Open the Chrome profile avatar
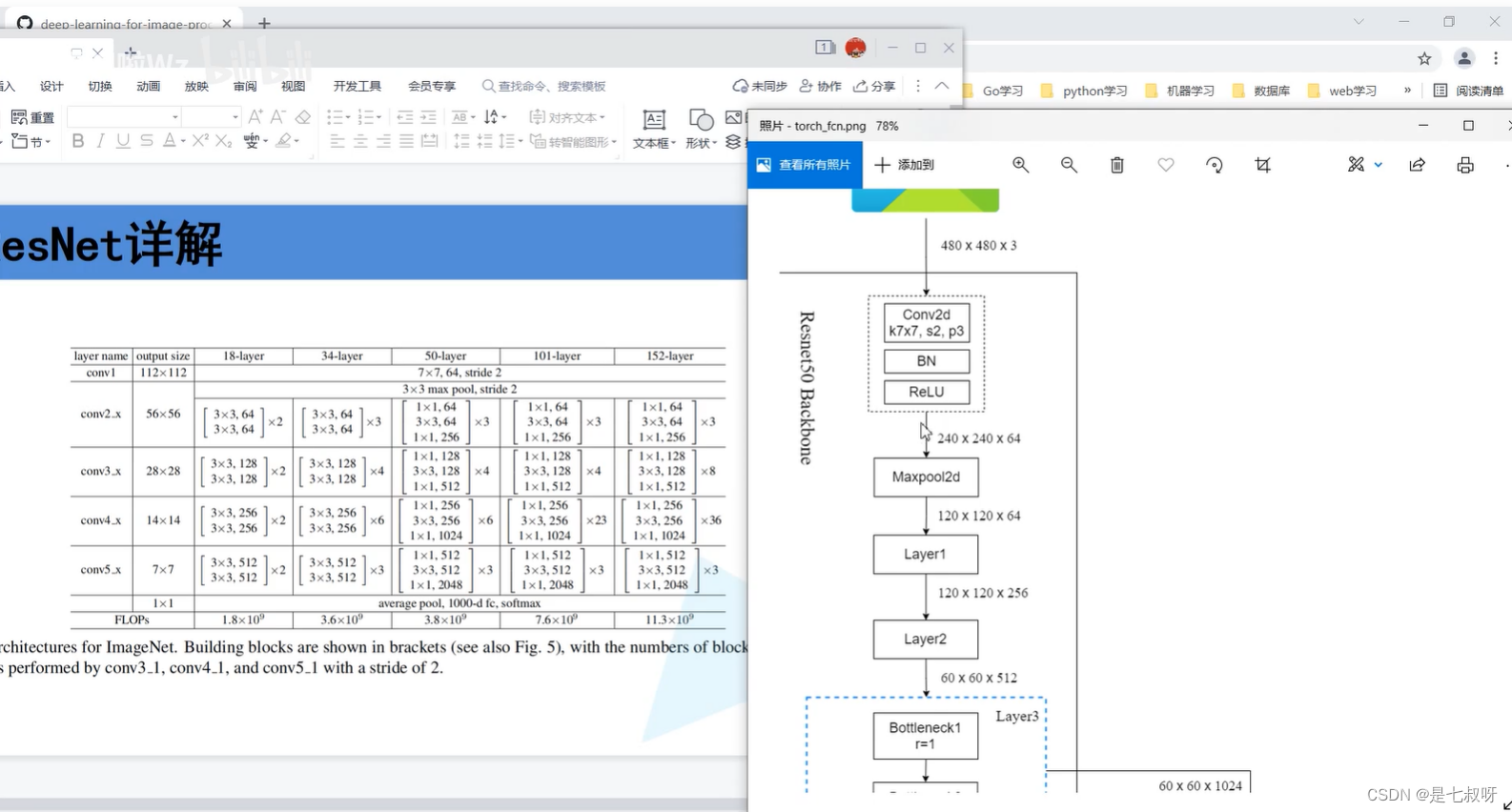 [1464, 58]
